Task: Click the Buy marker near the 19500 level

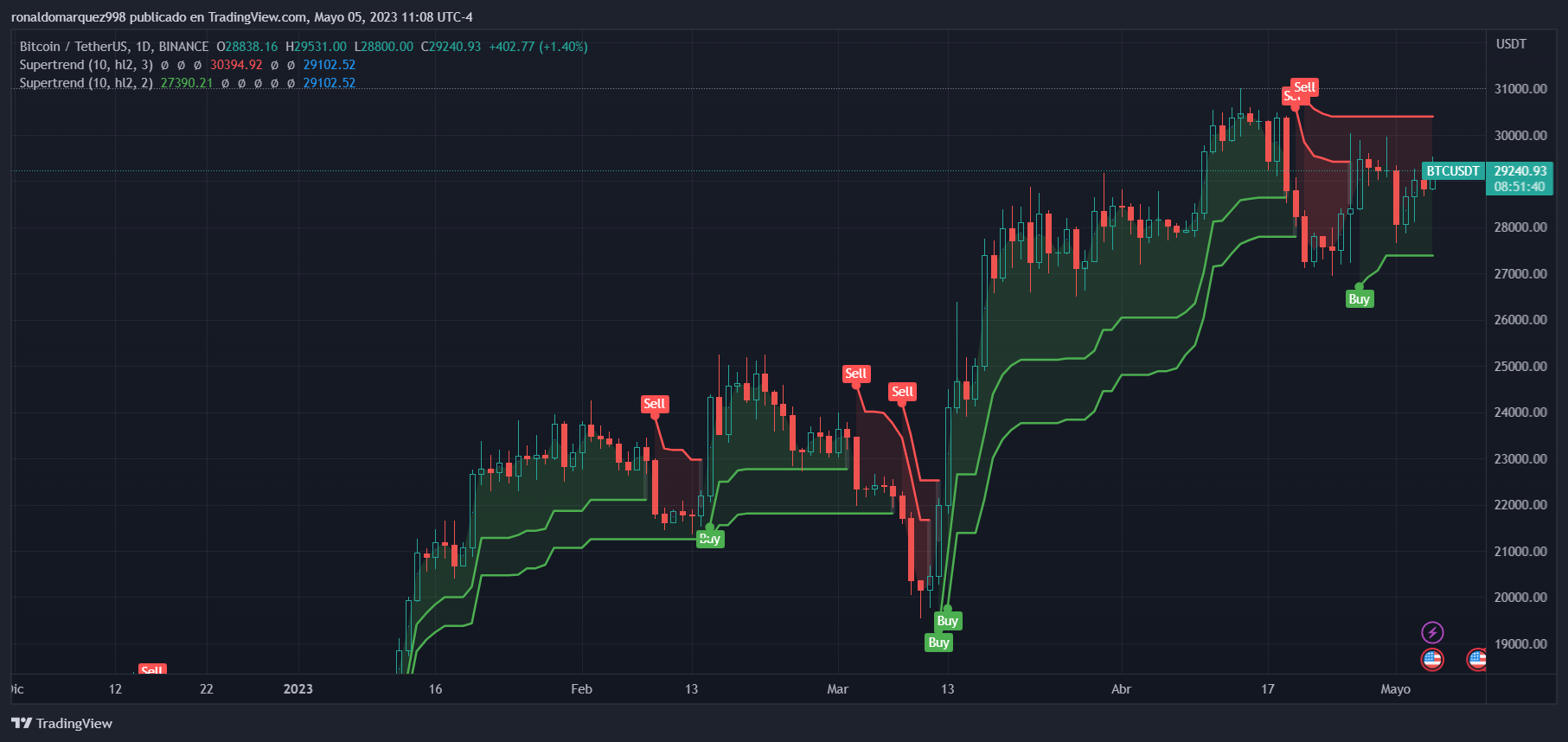Action: click(x=947, y=621)
